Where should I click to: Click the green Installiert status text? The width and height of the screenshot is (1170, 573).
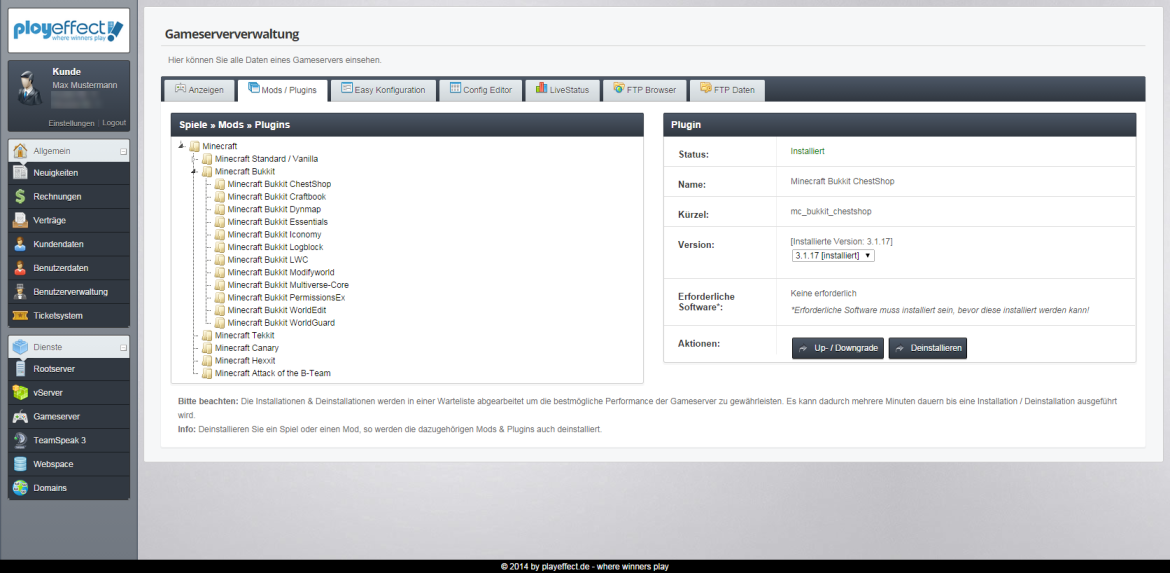(x=807, y=151)
